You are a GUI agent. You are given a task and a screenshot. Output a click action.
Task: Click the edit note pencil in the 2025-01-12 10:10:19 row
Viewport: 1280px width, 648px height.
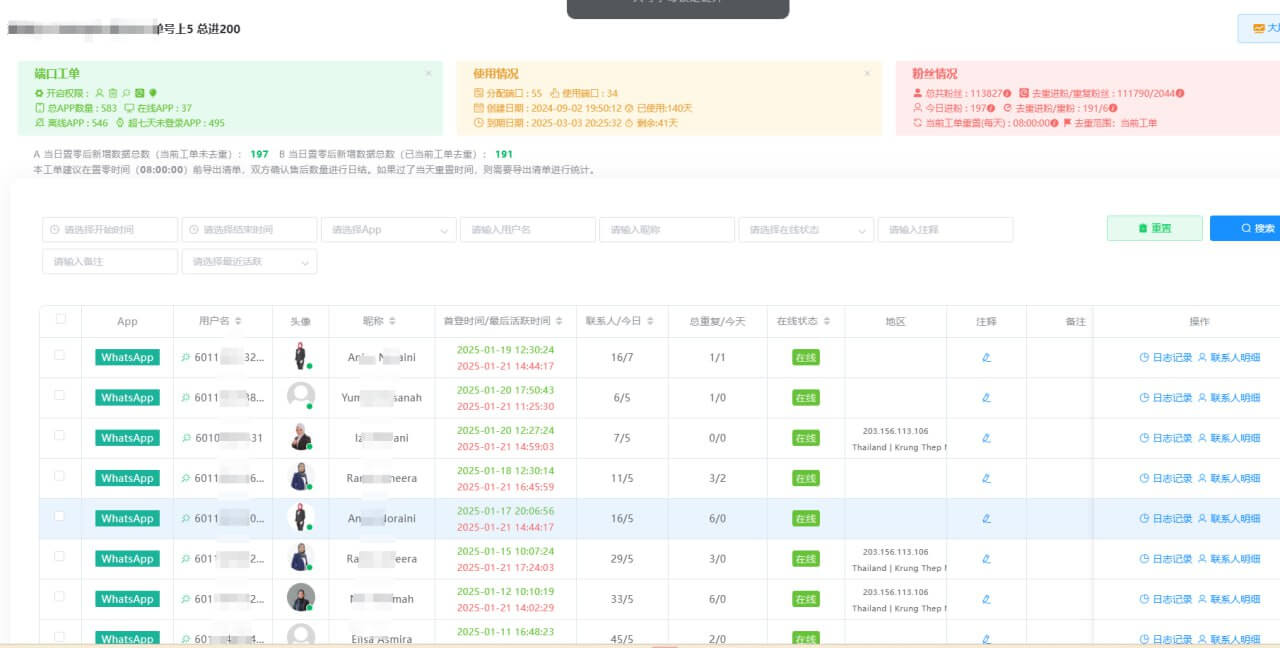pos(986,599)
